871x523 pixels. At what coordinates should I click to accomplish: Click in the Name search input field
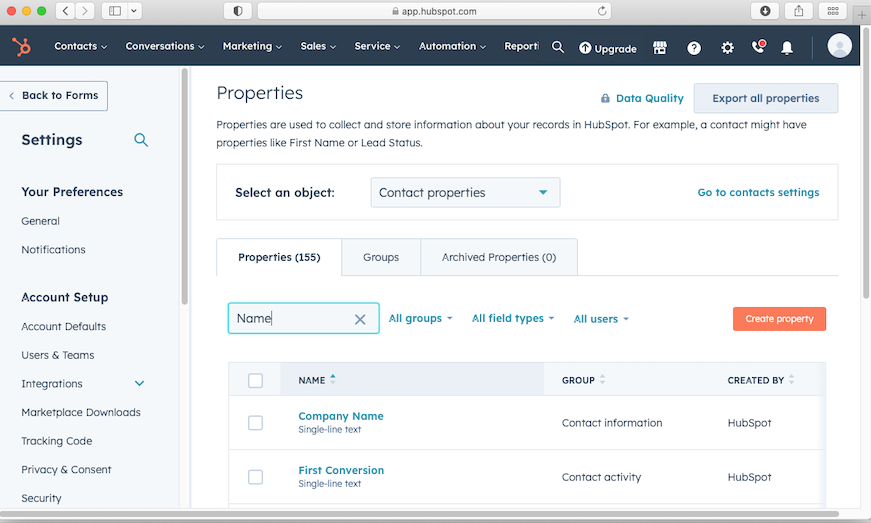pyautogui.click(x=295, y=318)
